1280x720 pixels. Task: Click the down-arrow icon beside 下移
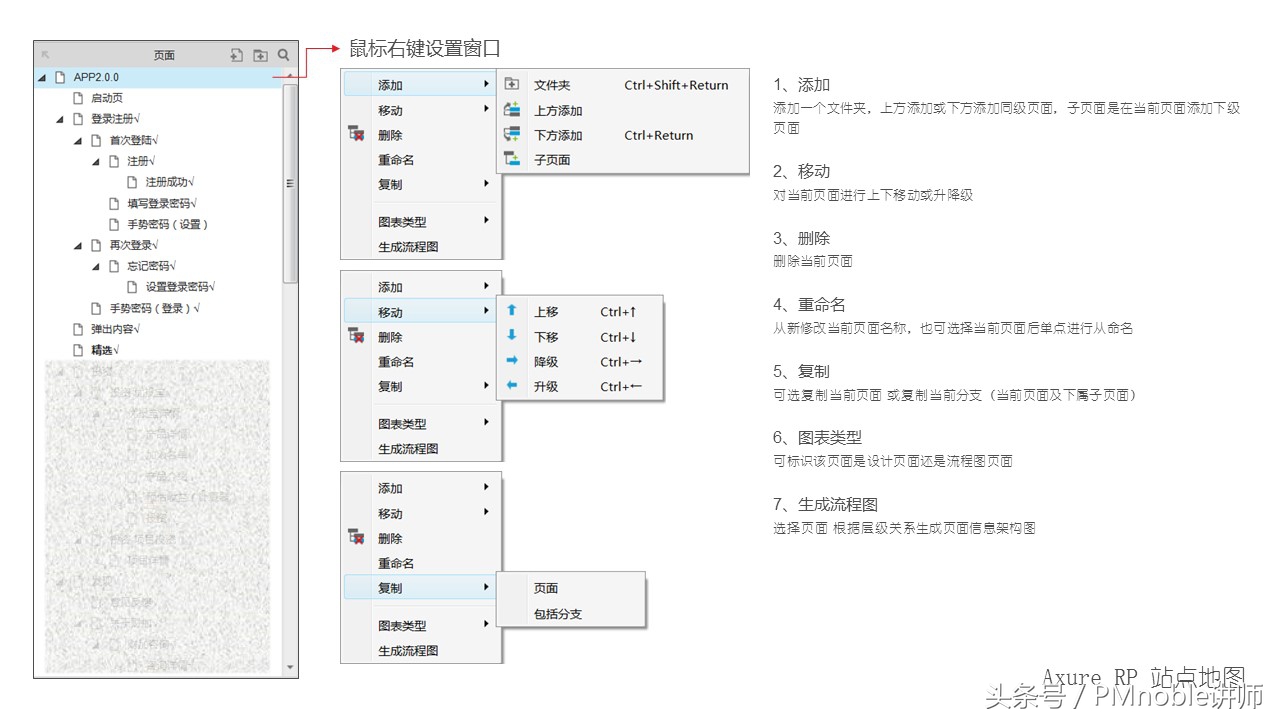tap(511, 336)
